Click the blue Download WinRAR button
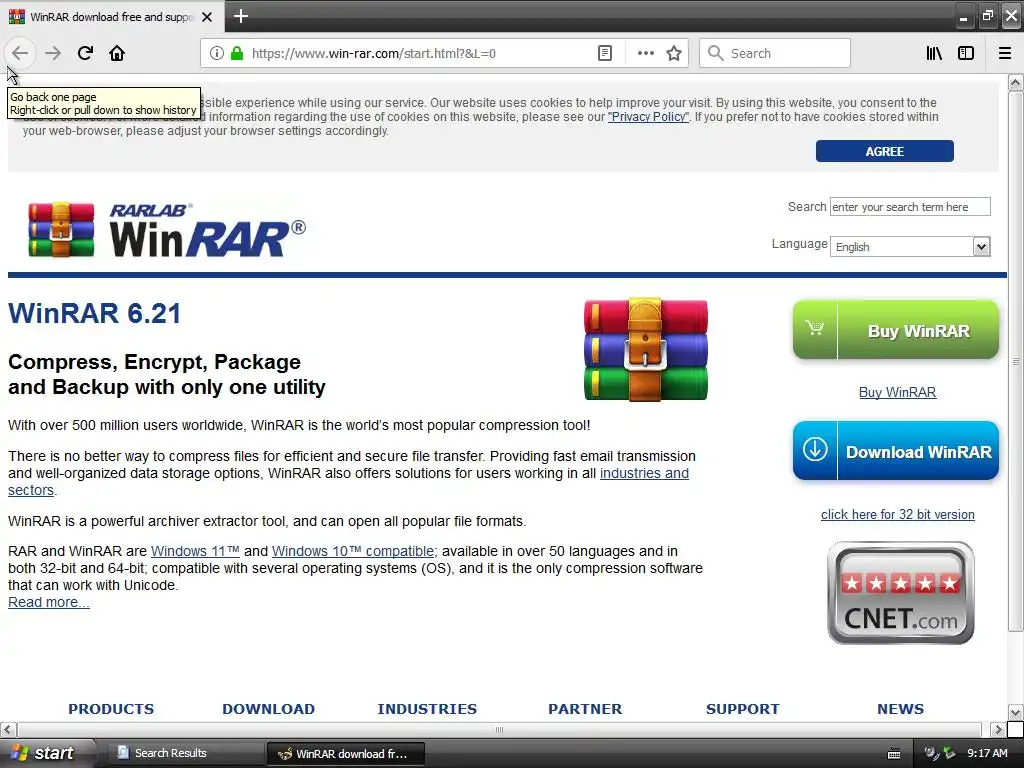This screenshot has width=1024, height=768. (x=895, y=451)
